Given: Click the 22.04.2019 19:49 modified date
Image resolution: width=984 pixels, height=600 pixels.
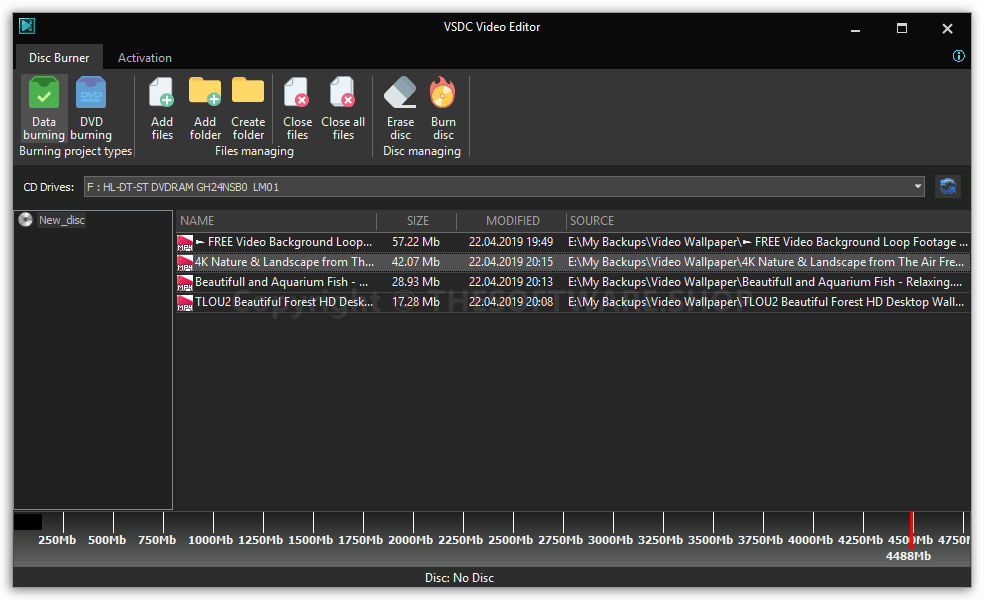Looking at the screenshot, I should (x=511, y=242).
